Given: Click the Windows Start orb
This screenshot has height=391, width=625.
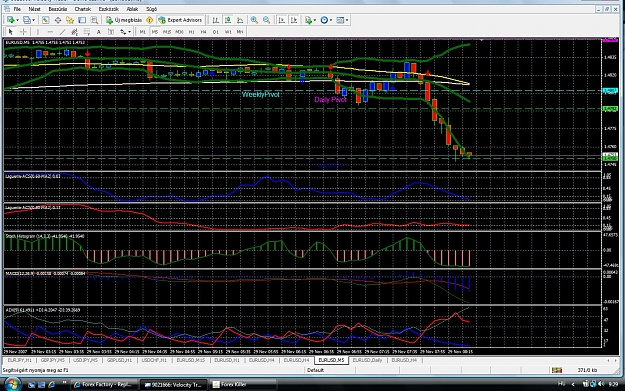Looking at the screenshot, I should tap(12, 384).
